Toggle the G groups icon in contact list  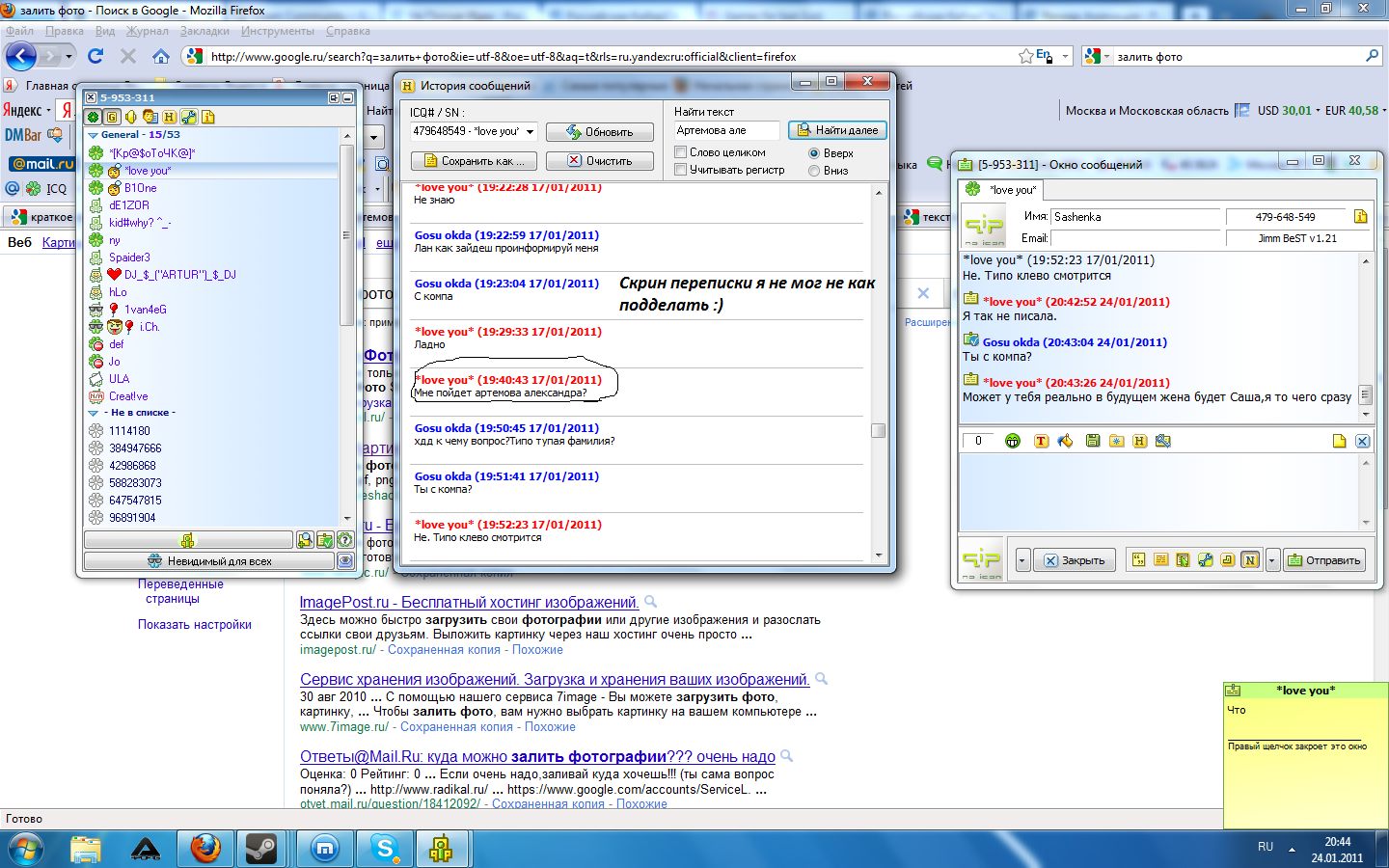pyautogui.click(x=112, y=117)
